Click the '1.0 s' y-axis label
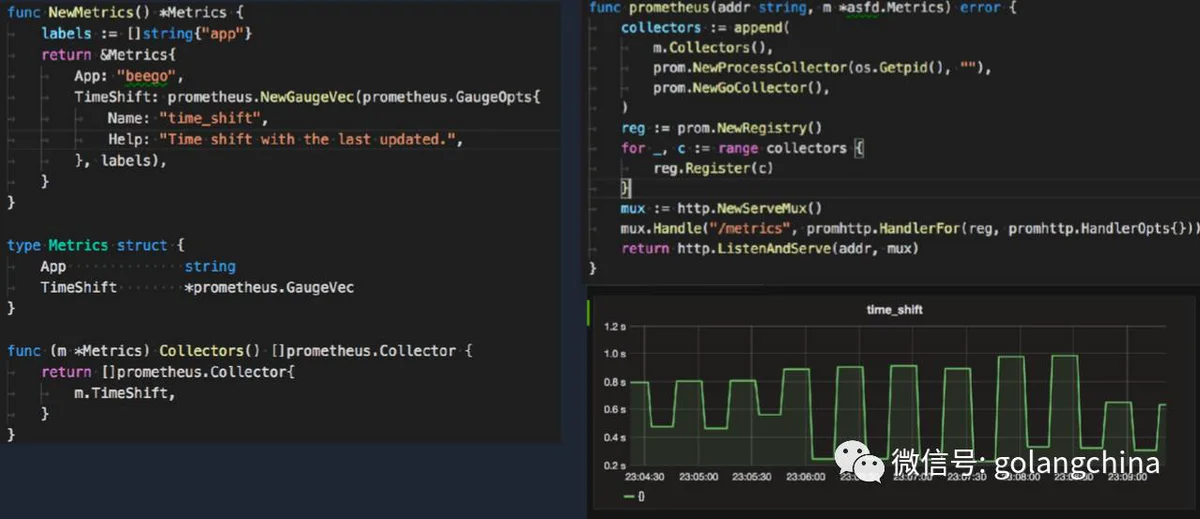Screen dimensions: 1200x519 pyautogui.click(x=616, y=354)
